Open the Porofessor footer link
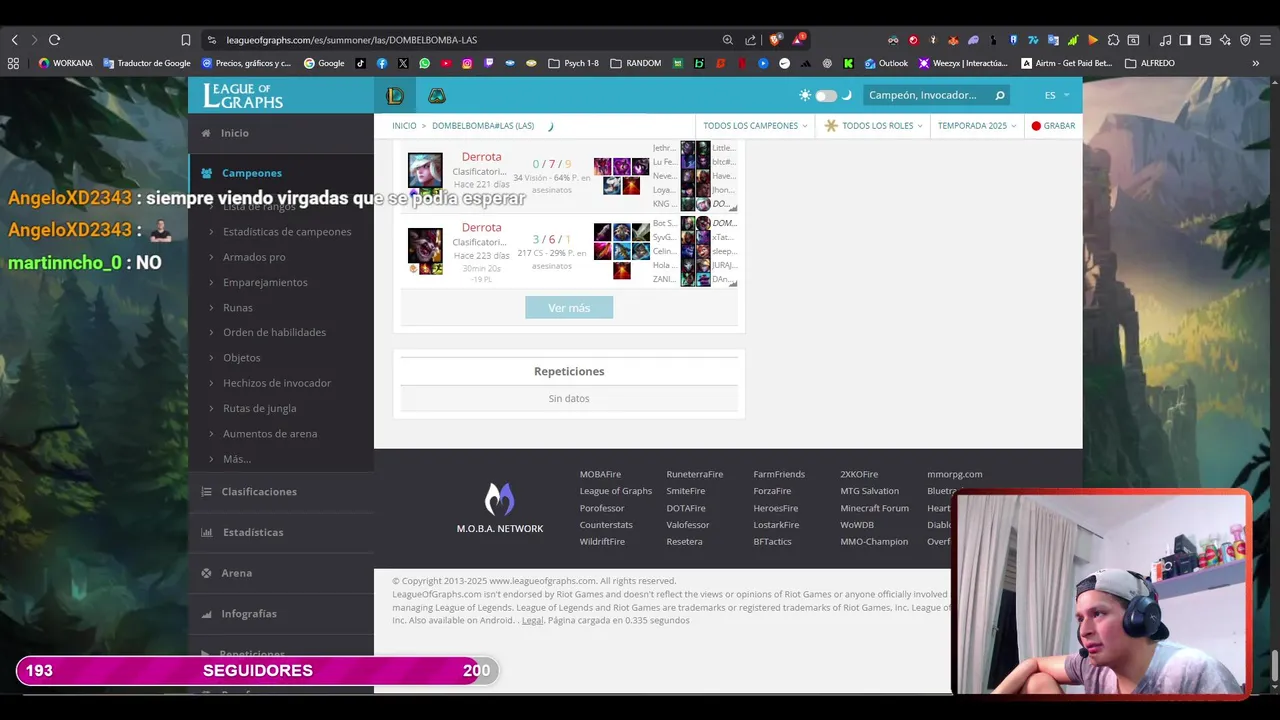Viewport: 1280px width, 720px height. pos(602,508)
